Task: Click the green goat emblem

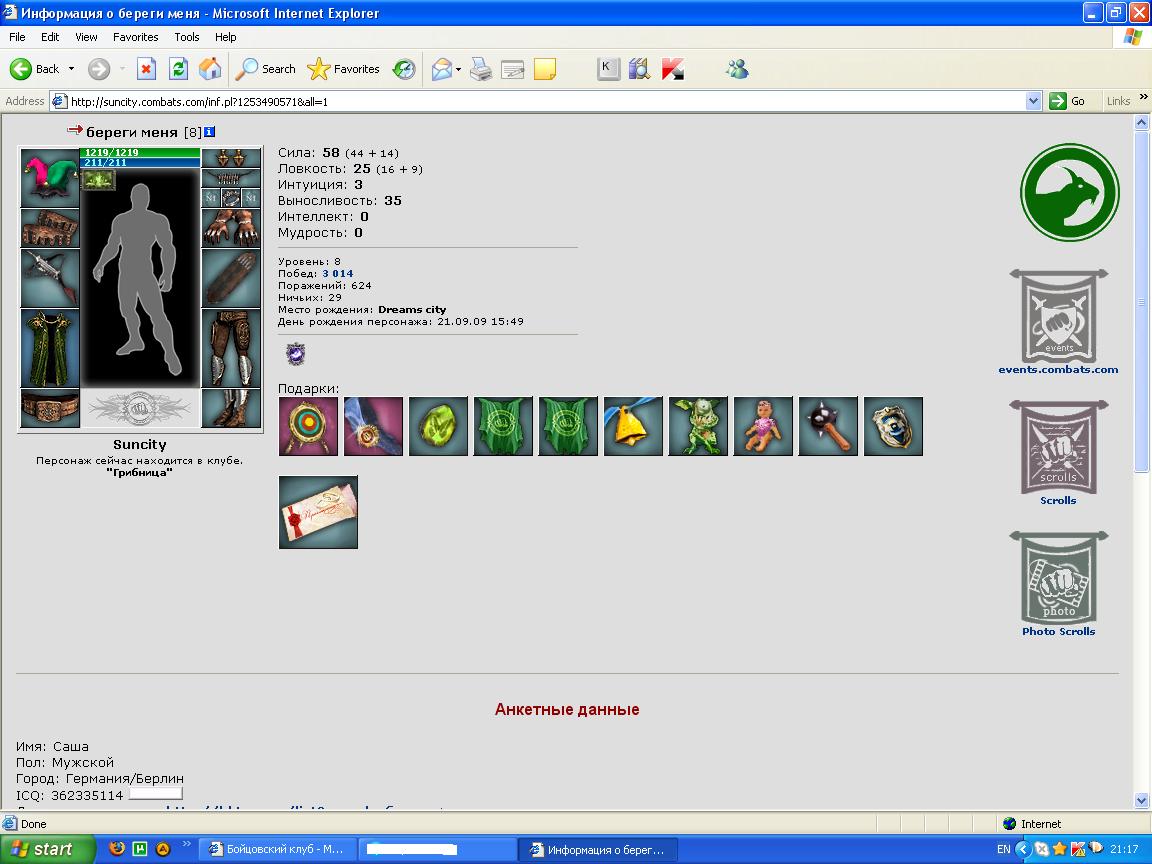Action: click(x=1070, y=192)
